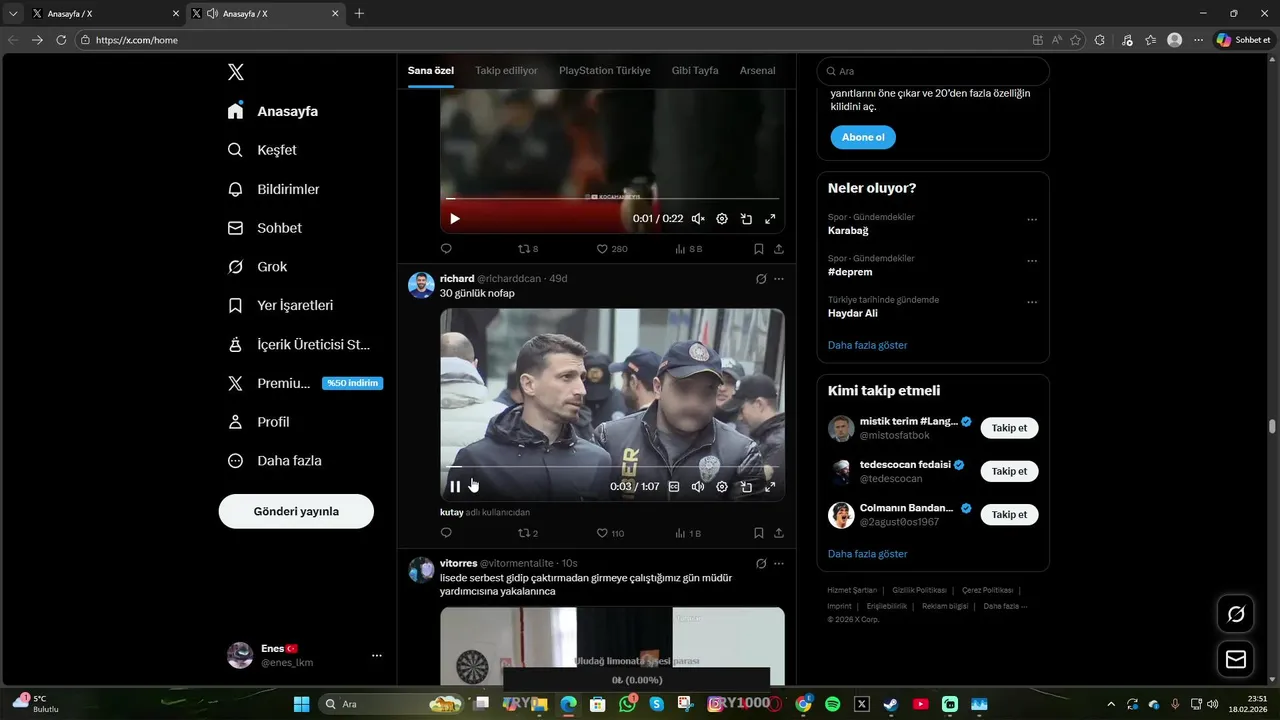Open settings gear on 0:22 video
This screenshot has width=1280, height=720.
tap(722, 219)
